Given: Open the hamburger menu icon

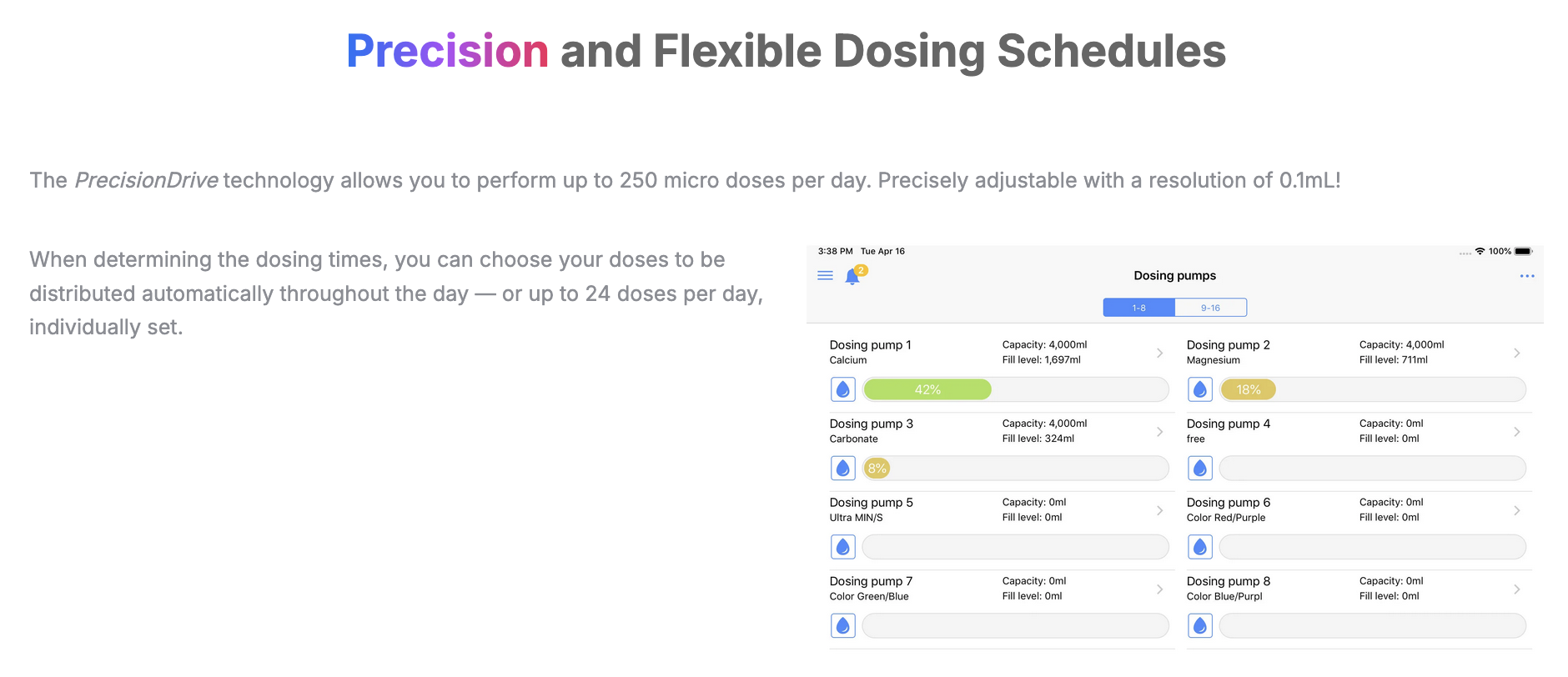Looking at the screenshot, I should [x=825, y=275].
